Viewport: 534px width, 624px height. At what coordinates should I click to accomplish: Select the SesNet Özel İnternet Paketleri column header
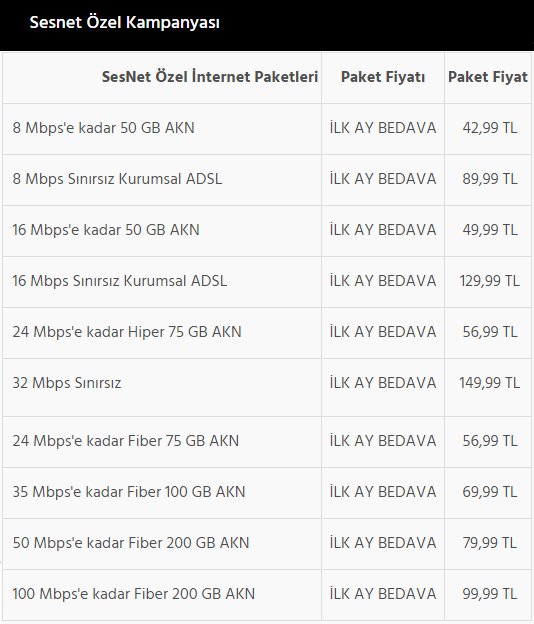pos(210,77)
